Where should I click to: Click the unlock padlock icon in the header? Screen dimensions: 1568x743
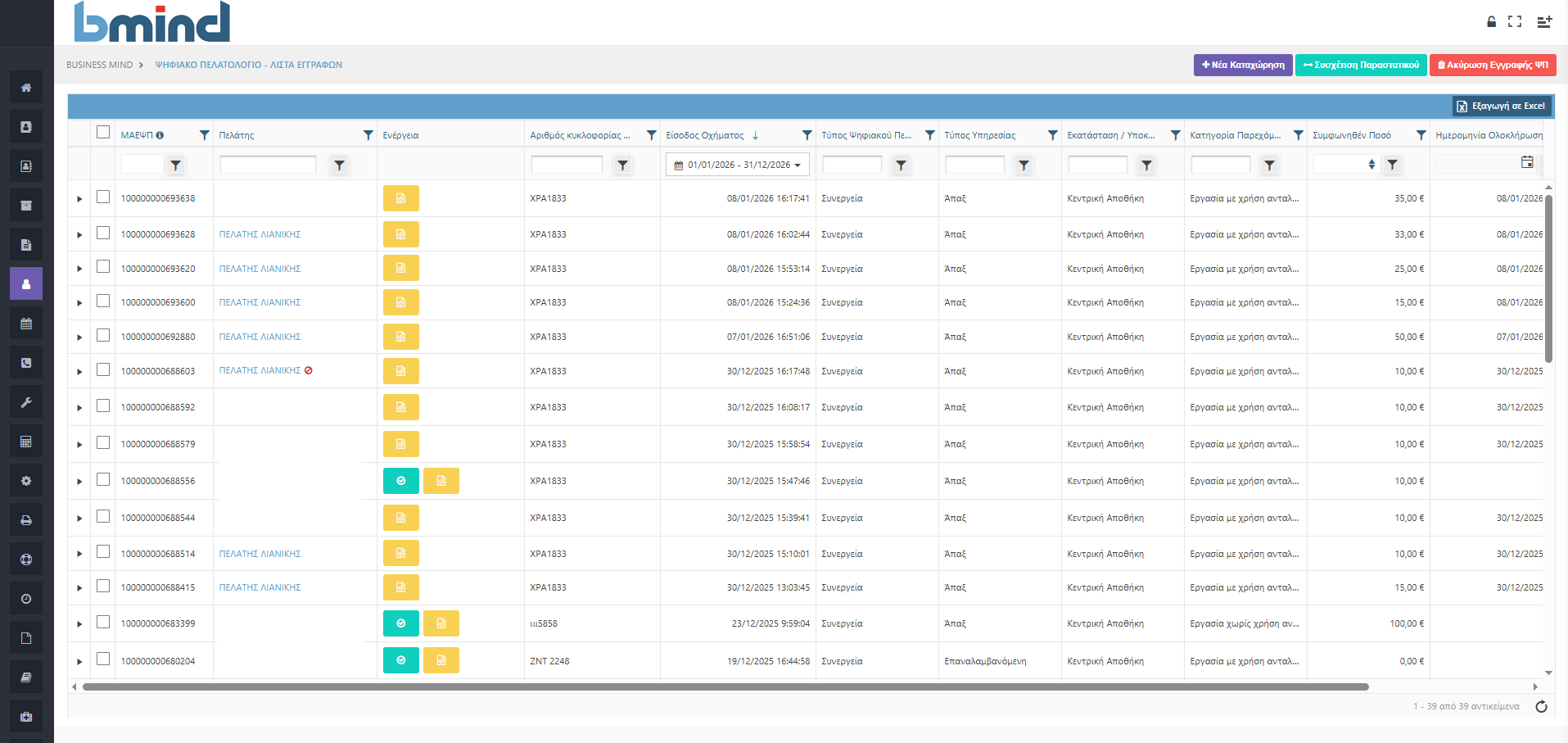point(1491,22)
